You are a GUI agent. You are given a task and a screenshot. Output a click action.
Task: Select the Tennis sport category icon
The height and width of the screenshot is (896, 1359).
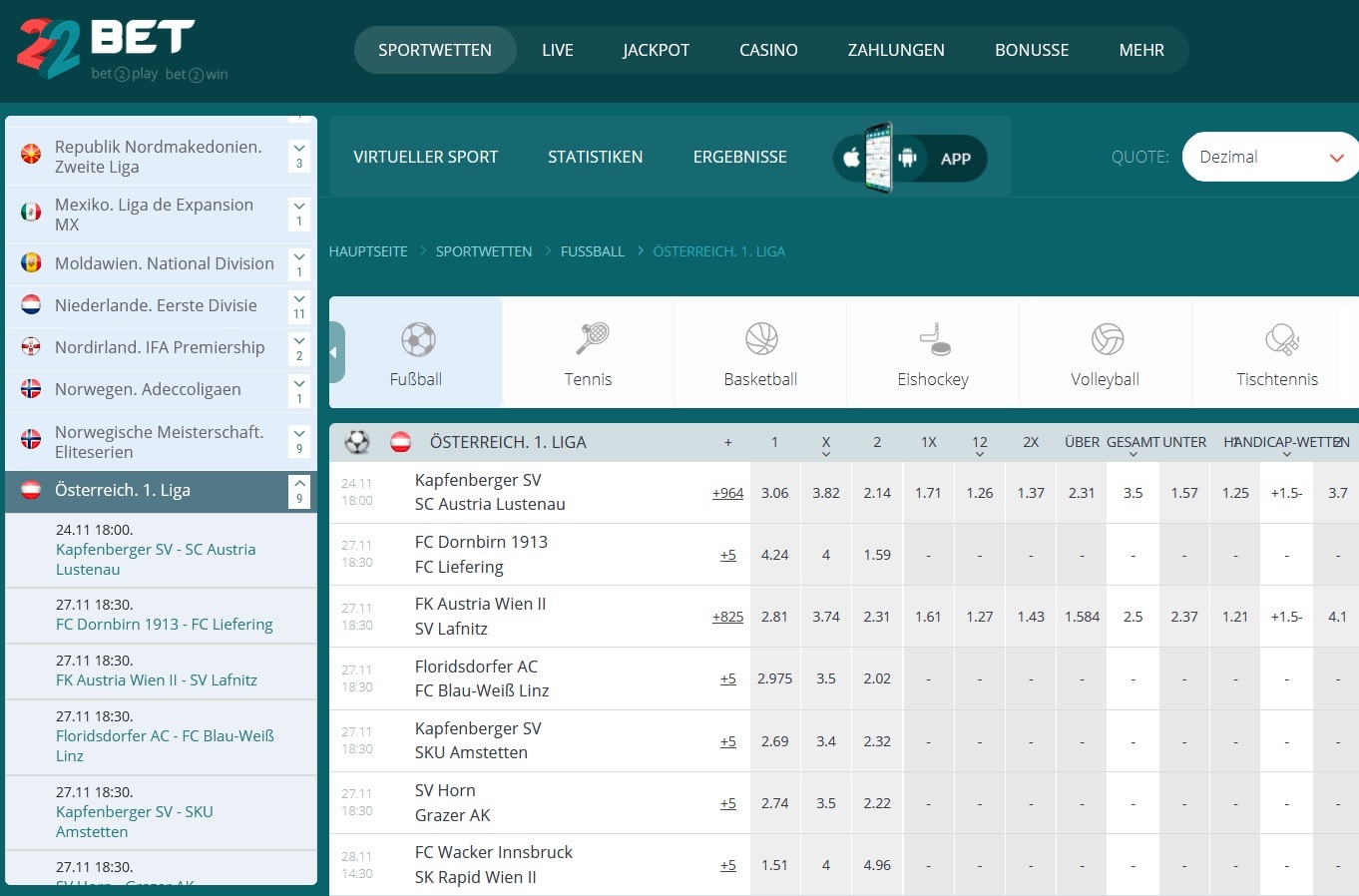pyautogui.click(x=588, y=339)
